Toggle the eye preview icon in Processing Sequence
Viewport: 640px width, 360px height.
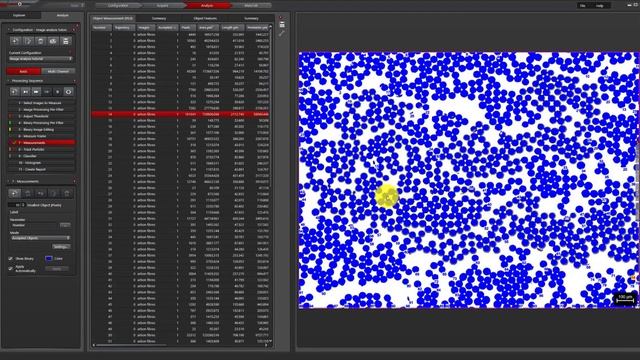(x=68, y=92)
